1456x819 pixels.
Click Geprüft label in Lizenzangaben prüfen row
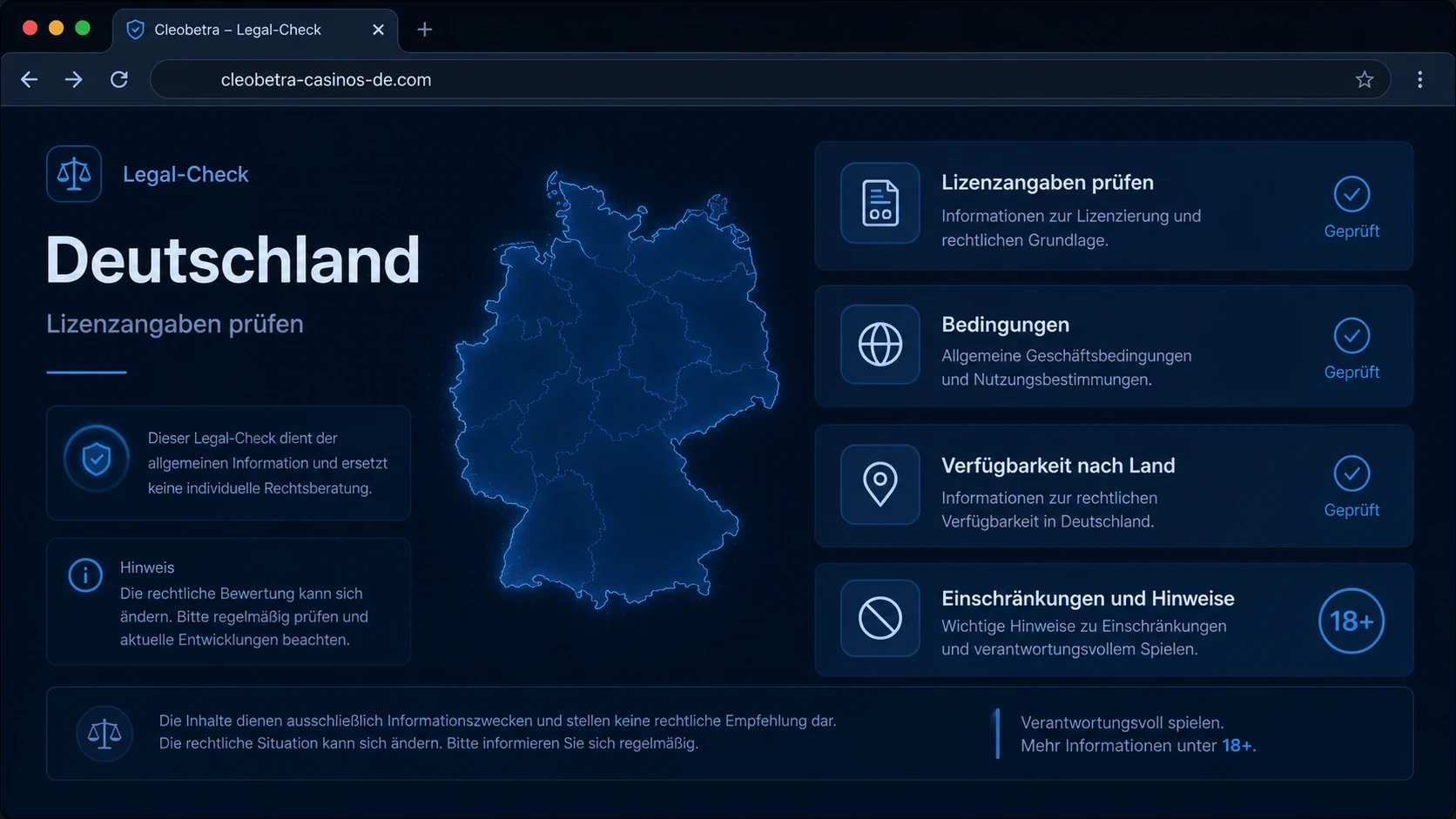click(x=1352, y=232)
